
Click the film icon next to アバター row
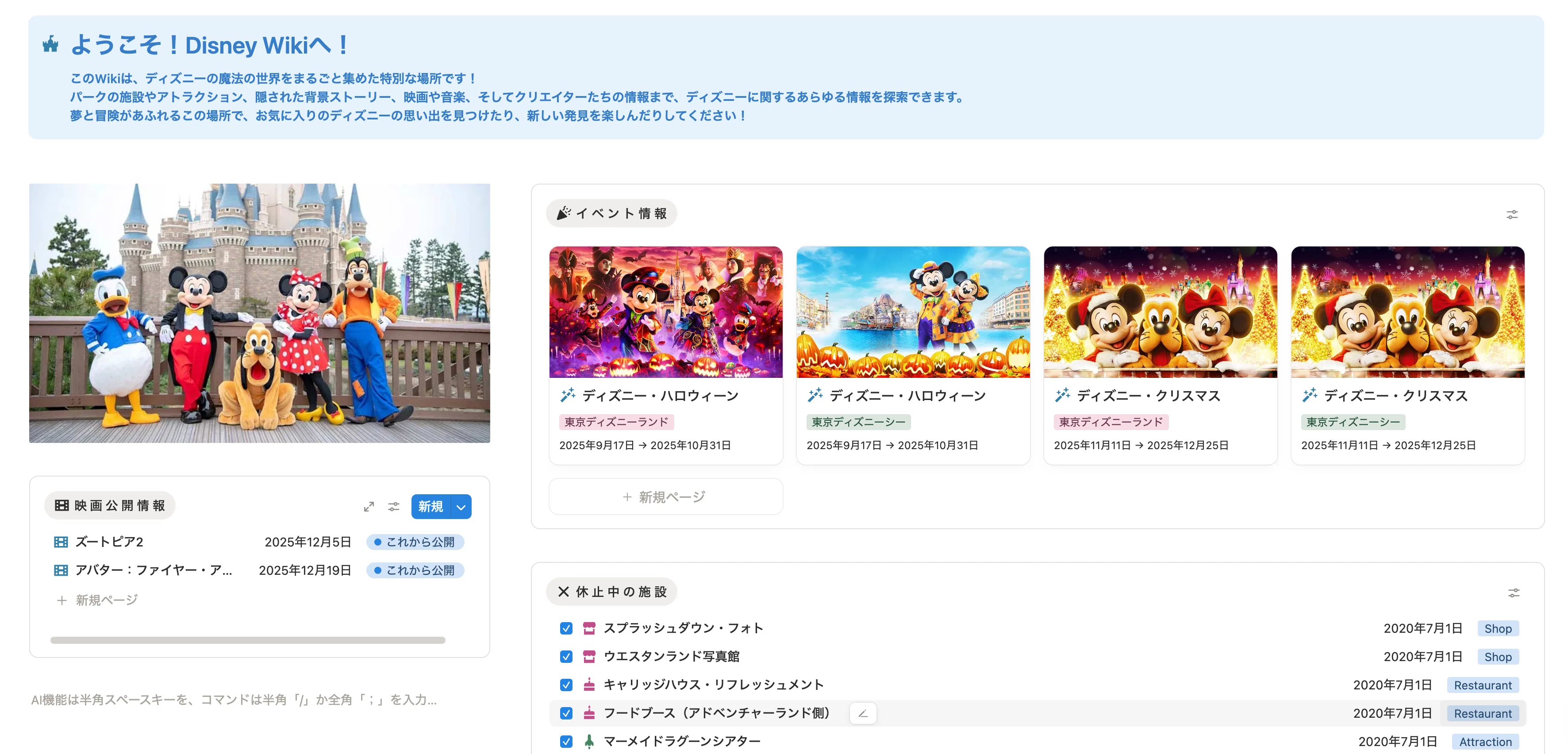click(61, 570)
